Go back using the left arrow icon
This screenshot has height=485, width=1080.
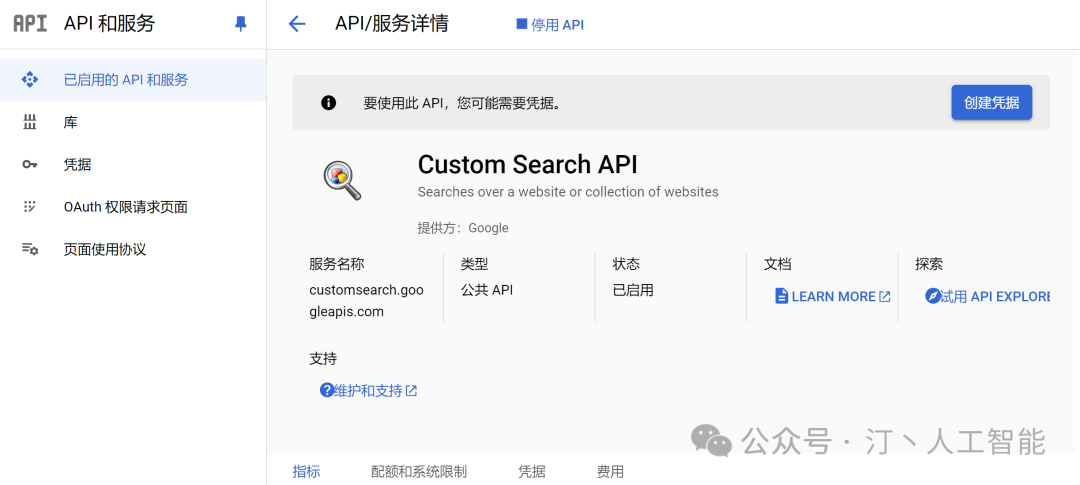click(297, 24)
